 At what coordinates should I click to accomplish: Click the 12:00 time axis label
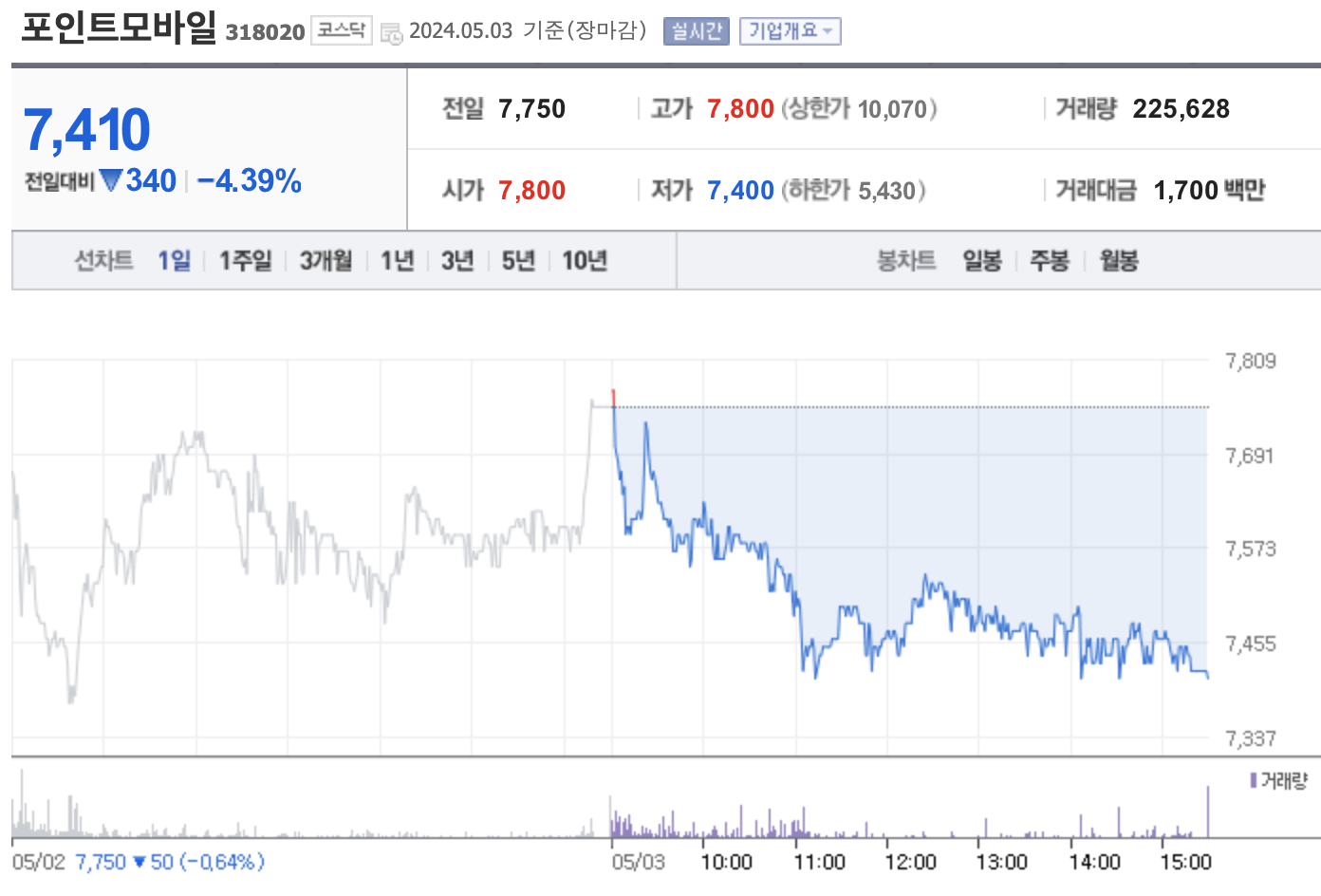click(x=911, y=862)
